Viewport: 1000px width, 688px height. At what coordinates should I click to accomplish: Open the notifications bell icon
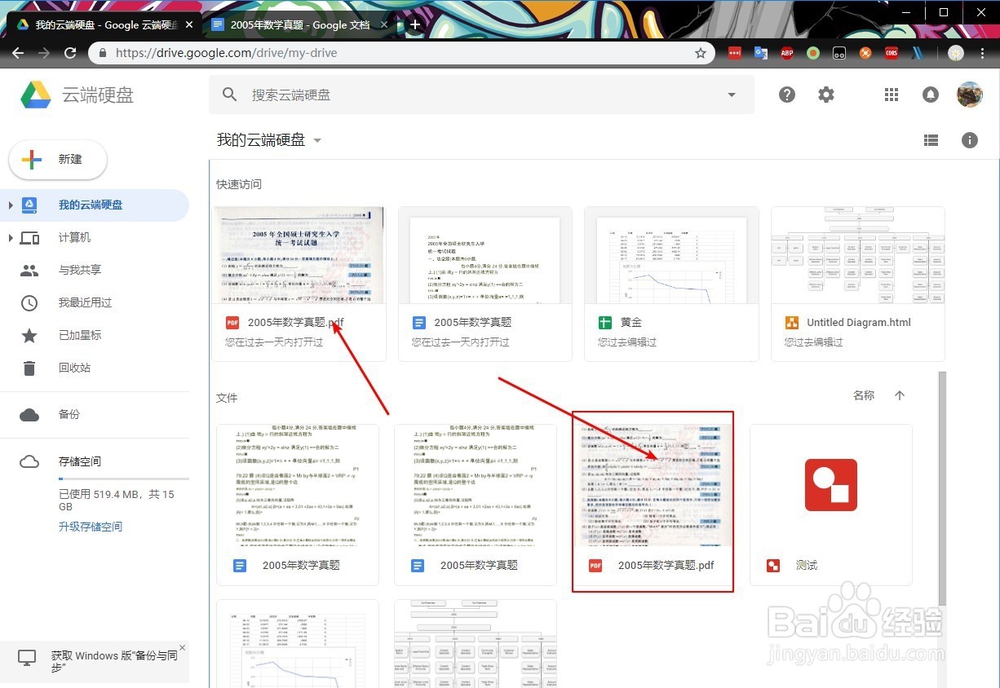click(x=930, y=95)
